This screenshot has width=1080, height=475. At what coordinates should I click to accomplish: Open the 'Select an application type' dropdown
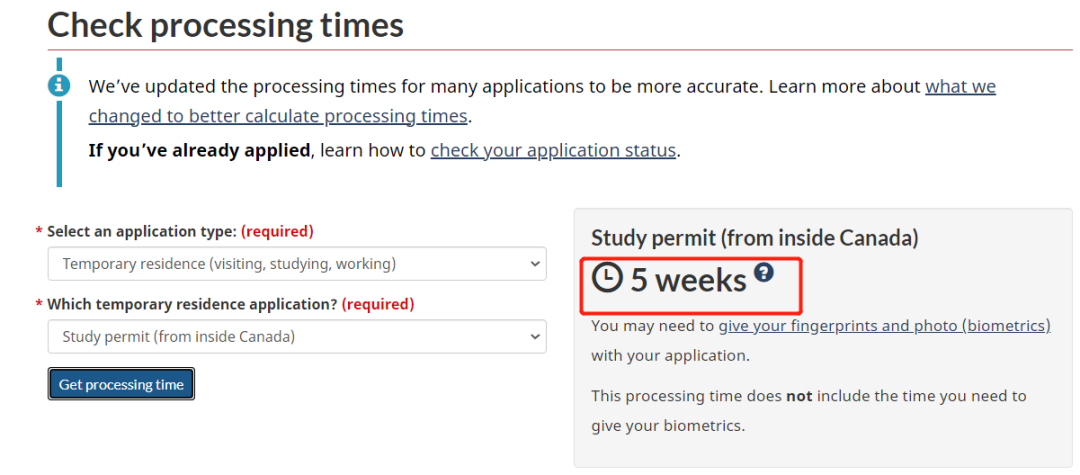point(297,264)
